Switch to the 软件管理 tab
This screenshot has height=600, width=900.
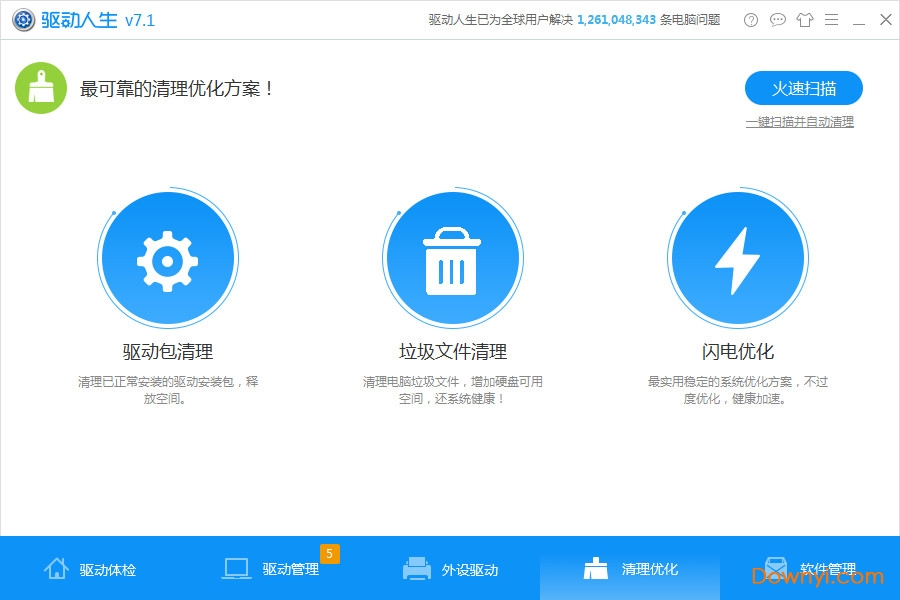(x=810, y=570)
